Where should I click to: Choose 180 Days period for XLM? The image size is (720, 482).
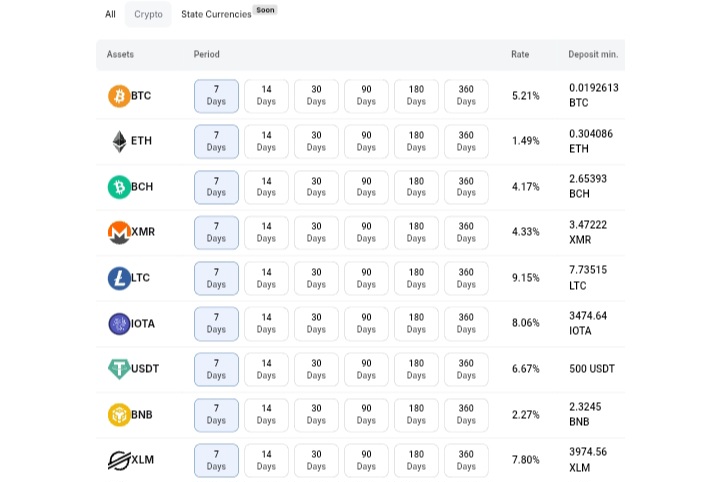coord(416,460)
